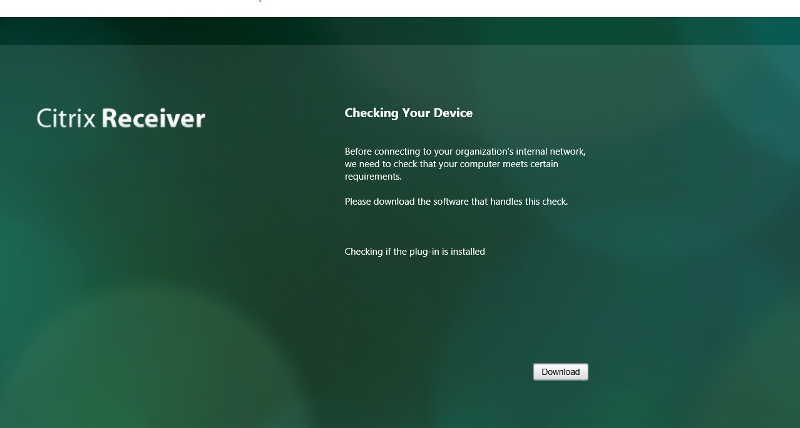Image resolution: width=800 pixels, height=428 pixels.
Task: Click text 'Checking if the plug-in is installed'
Action: pos(415,251)
